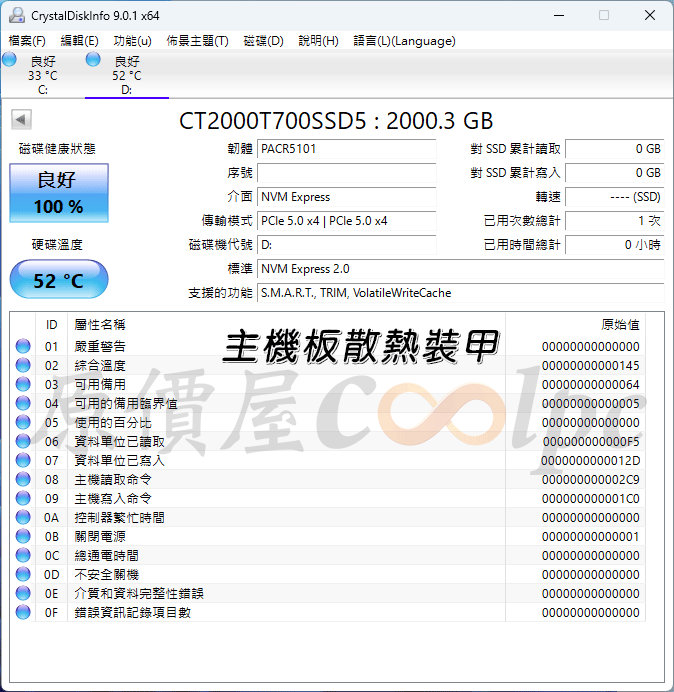Click the status orb for 06 資料單位已讀取

23,441
